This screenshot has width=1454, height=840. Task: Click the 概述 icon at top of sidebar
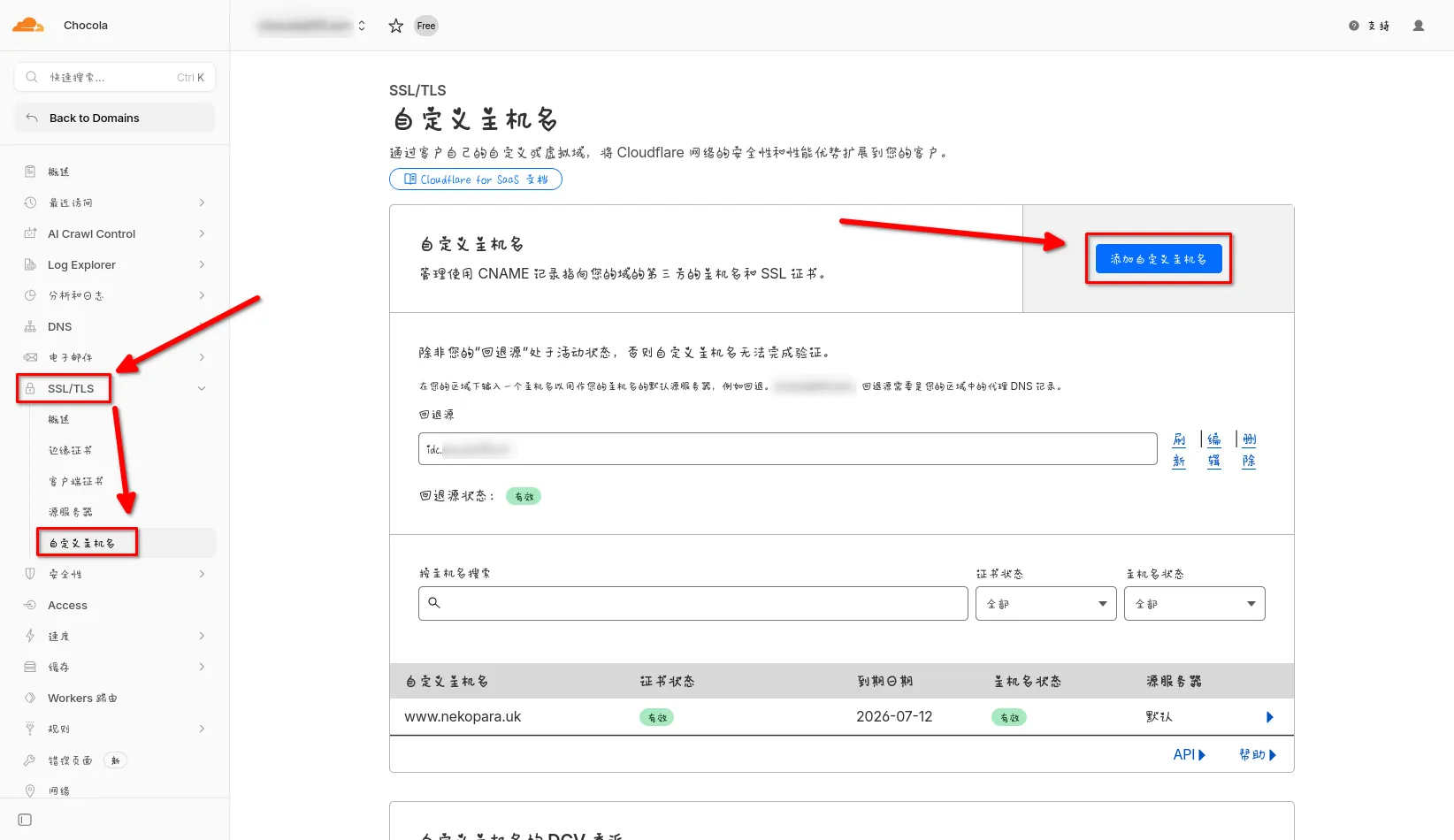(30, 172)
